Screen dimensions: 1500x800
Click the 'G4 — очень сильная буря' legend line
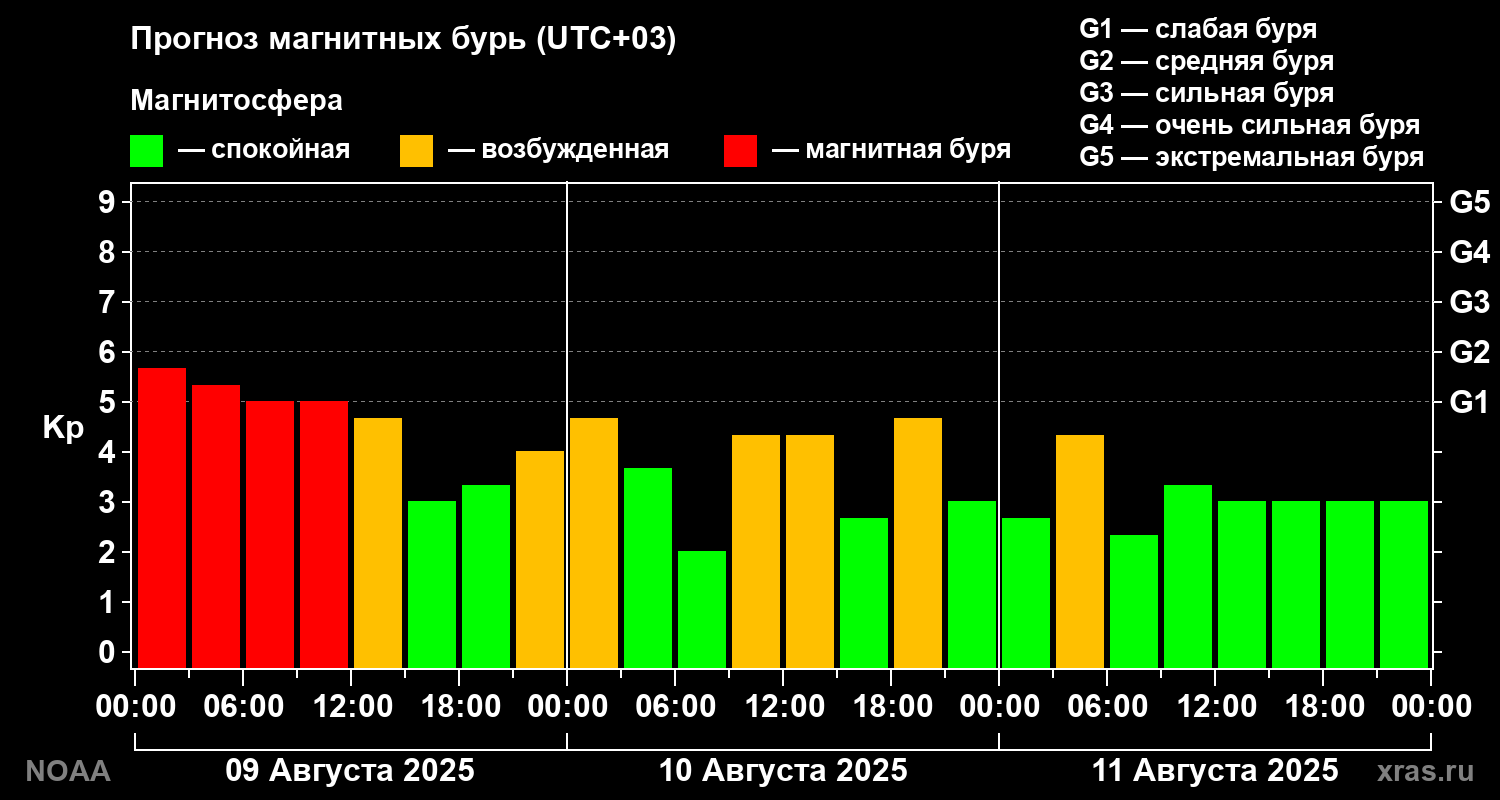pos(1250,125)
